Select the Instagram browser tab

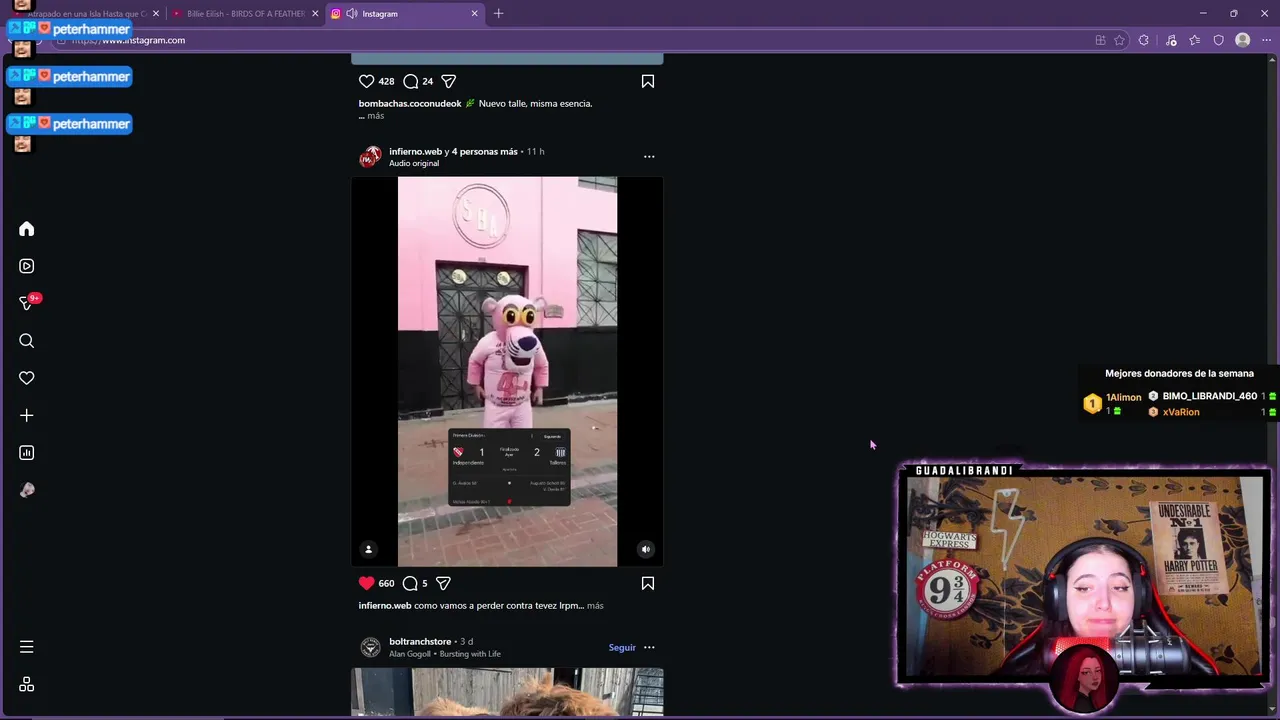(x=405, y=14)
